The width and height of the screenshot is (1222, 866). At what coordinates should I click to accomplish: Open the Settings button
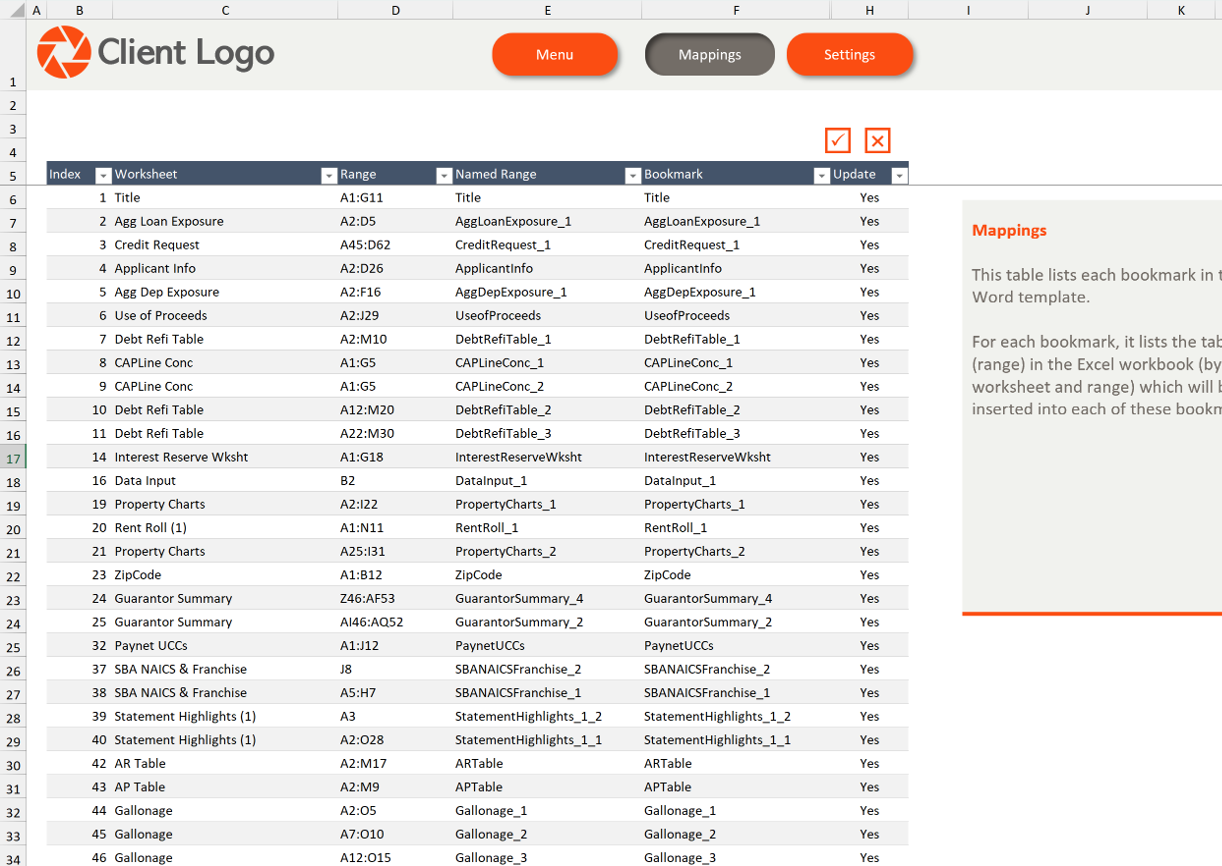click(850, 54)
